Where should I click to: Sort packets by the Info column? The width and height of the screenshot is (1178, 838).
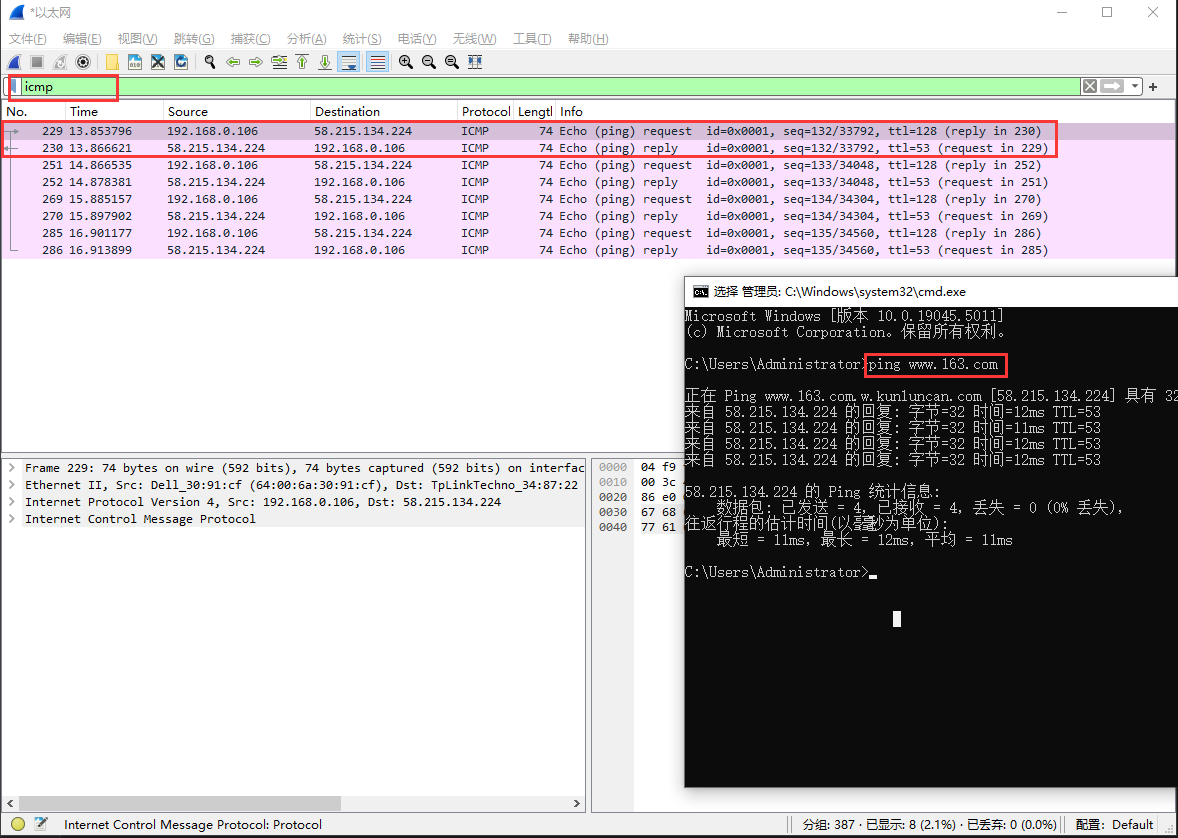click(865, 111)
